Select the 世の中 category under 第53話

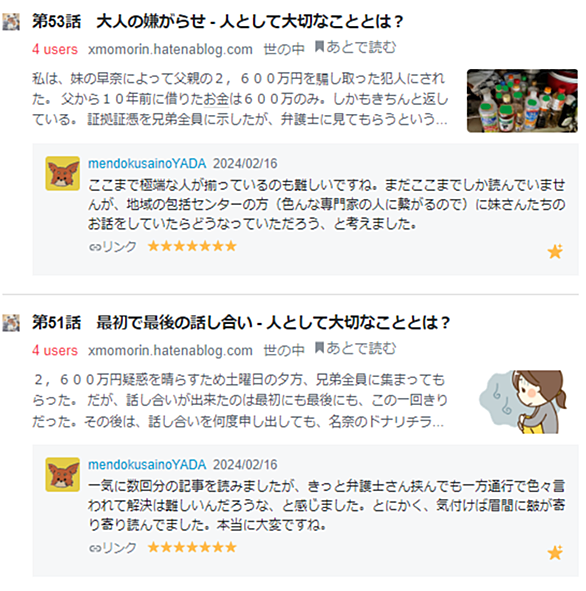click(284, 49)
